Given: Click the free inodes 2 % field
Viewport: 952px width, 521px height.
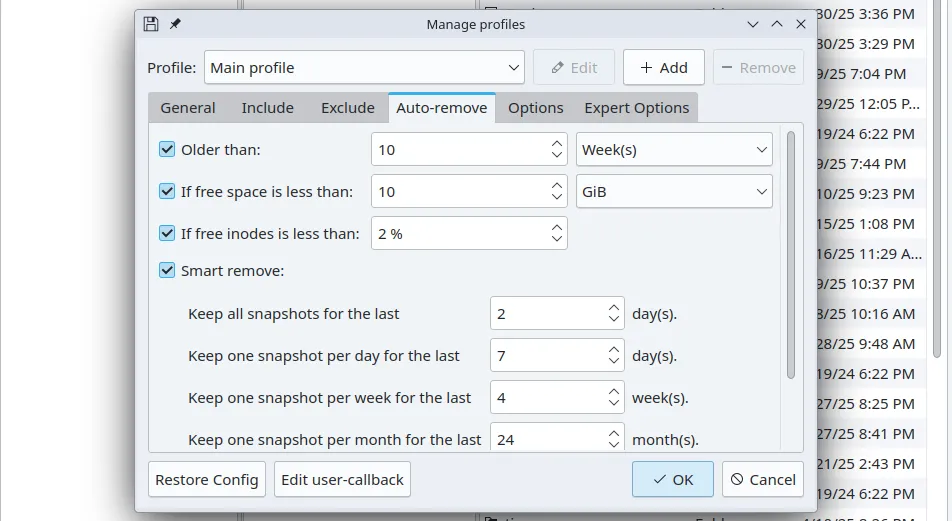Looking at the screenshot, I should (x=460, y=234).
